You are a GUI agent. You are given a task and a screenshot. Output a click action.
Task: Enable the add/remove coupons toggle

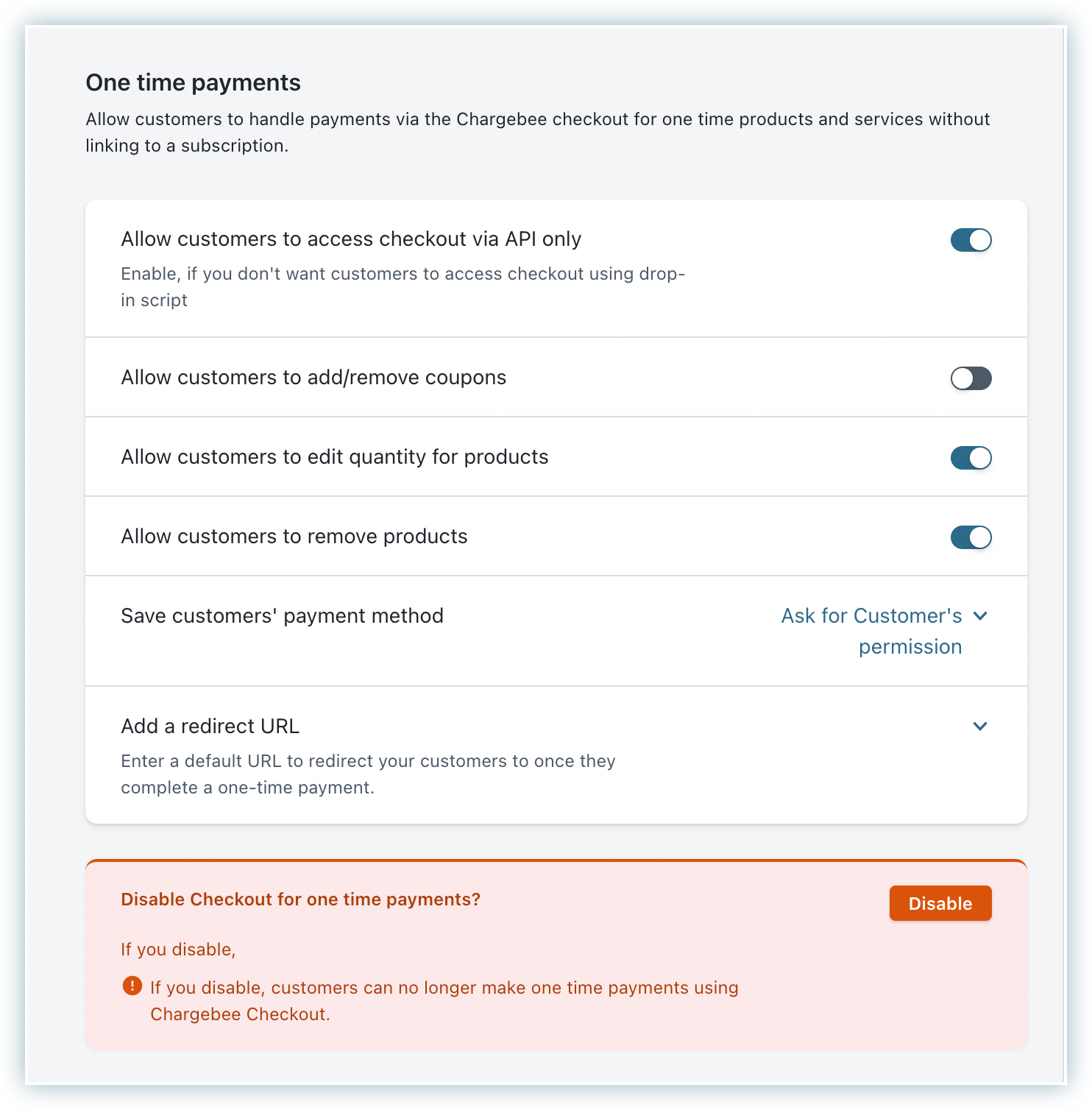coord(971,378)
